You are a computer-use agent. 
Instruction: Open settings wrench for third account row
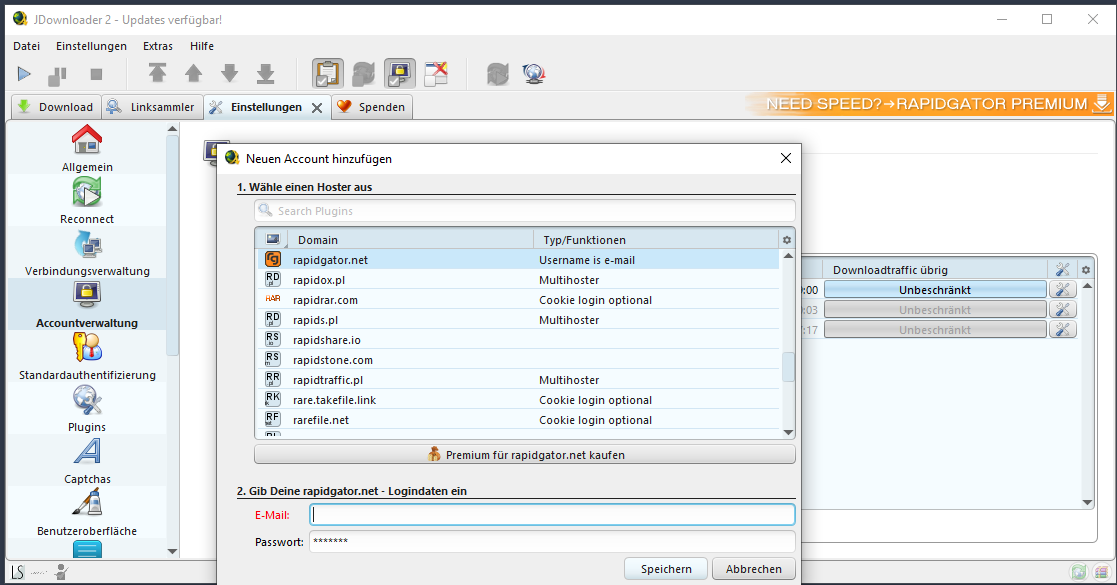click(x=1062, y=329)
